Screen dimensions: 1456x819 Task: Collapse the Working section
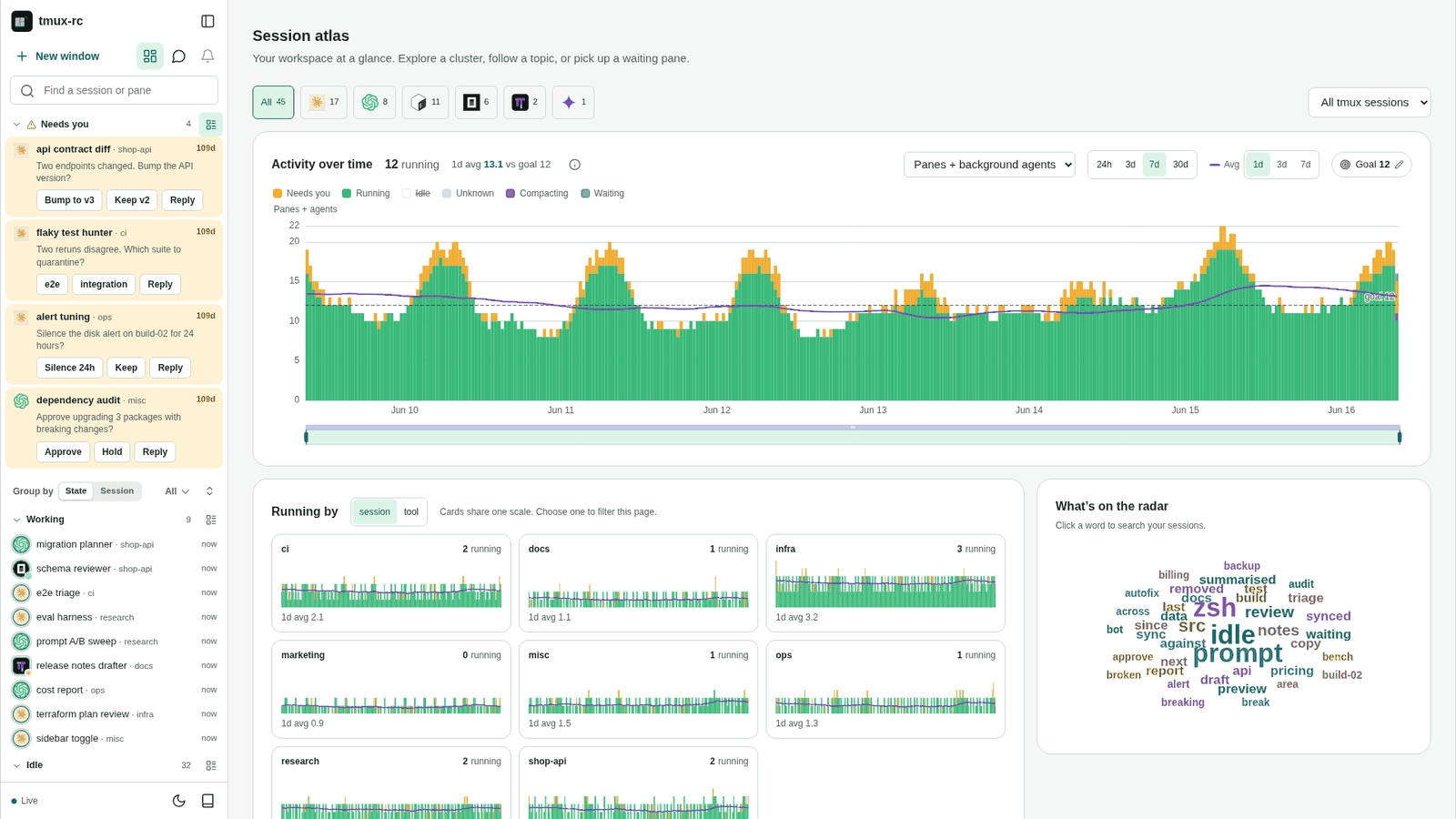pos(16,520)
